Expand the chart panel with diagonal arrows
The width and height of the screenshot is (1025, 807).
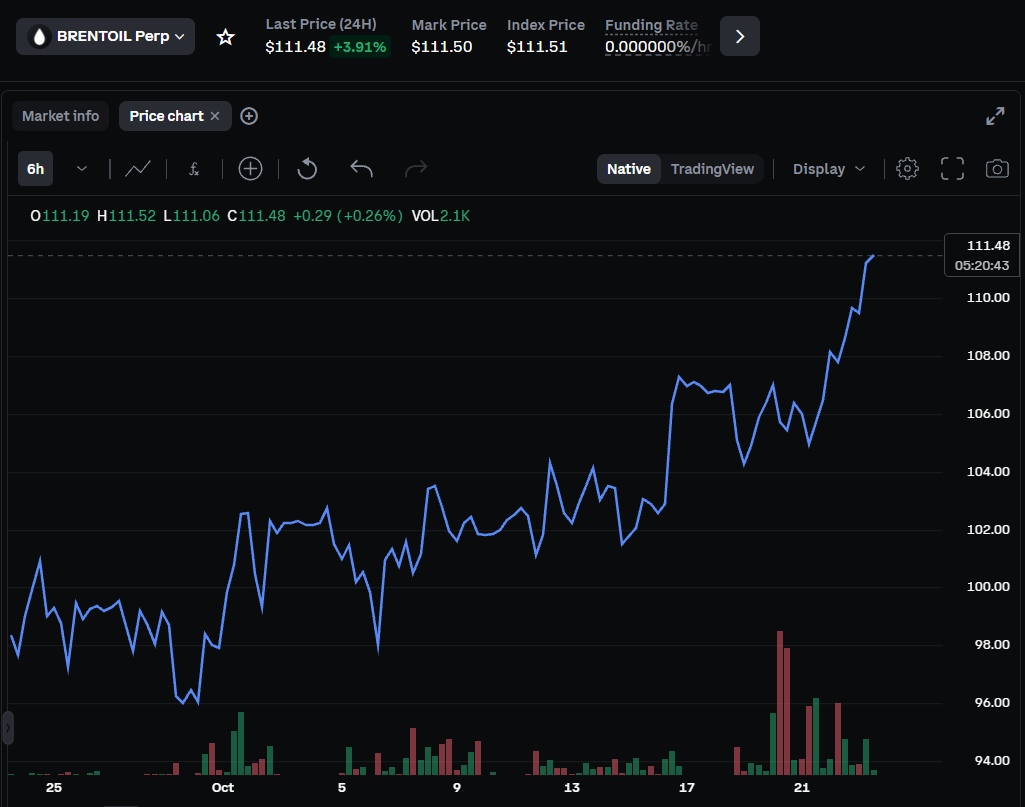(995, 116)
